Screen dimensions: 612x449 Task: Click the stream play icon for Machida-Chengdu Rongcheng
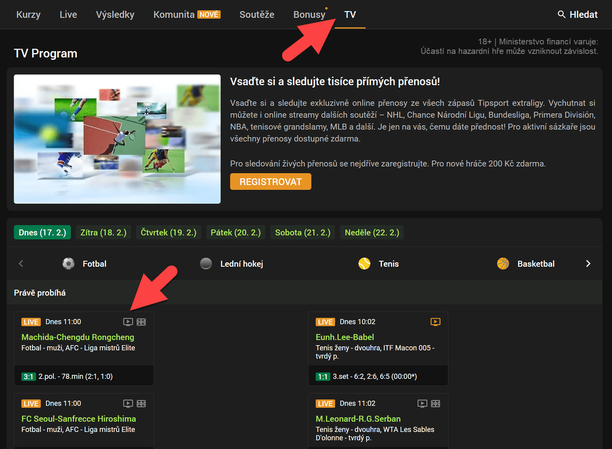coord(127,322)
